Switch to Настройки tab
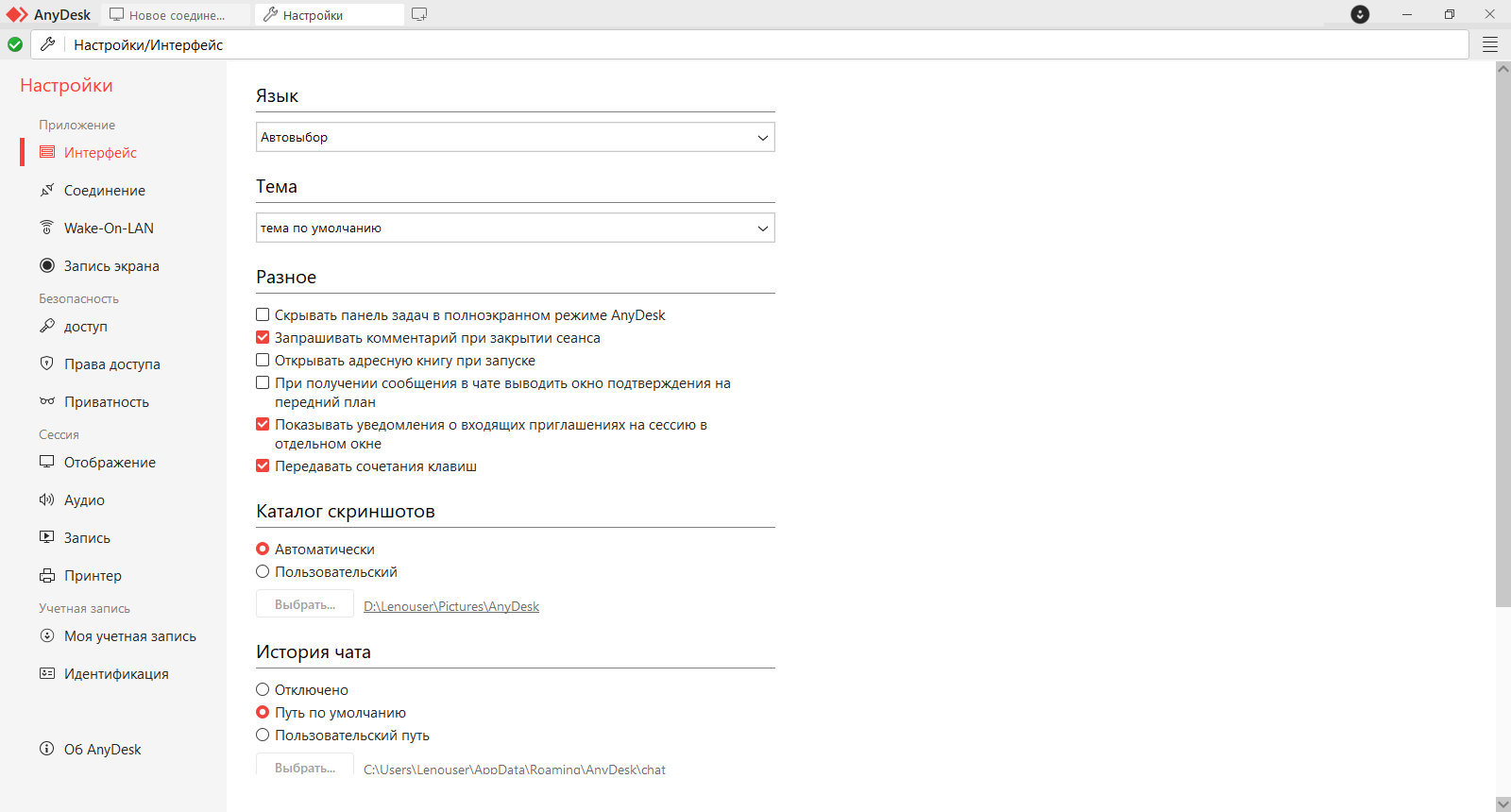 [x=330, y=15]
